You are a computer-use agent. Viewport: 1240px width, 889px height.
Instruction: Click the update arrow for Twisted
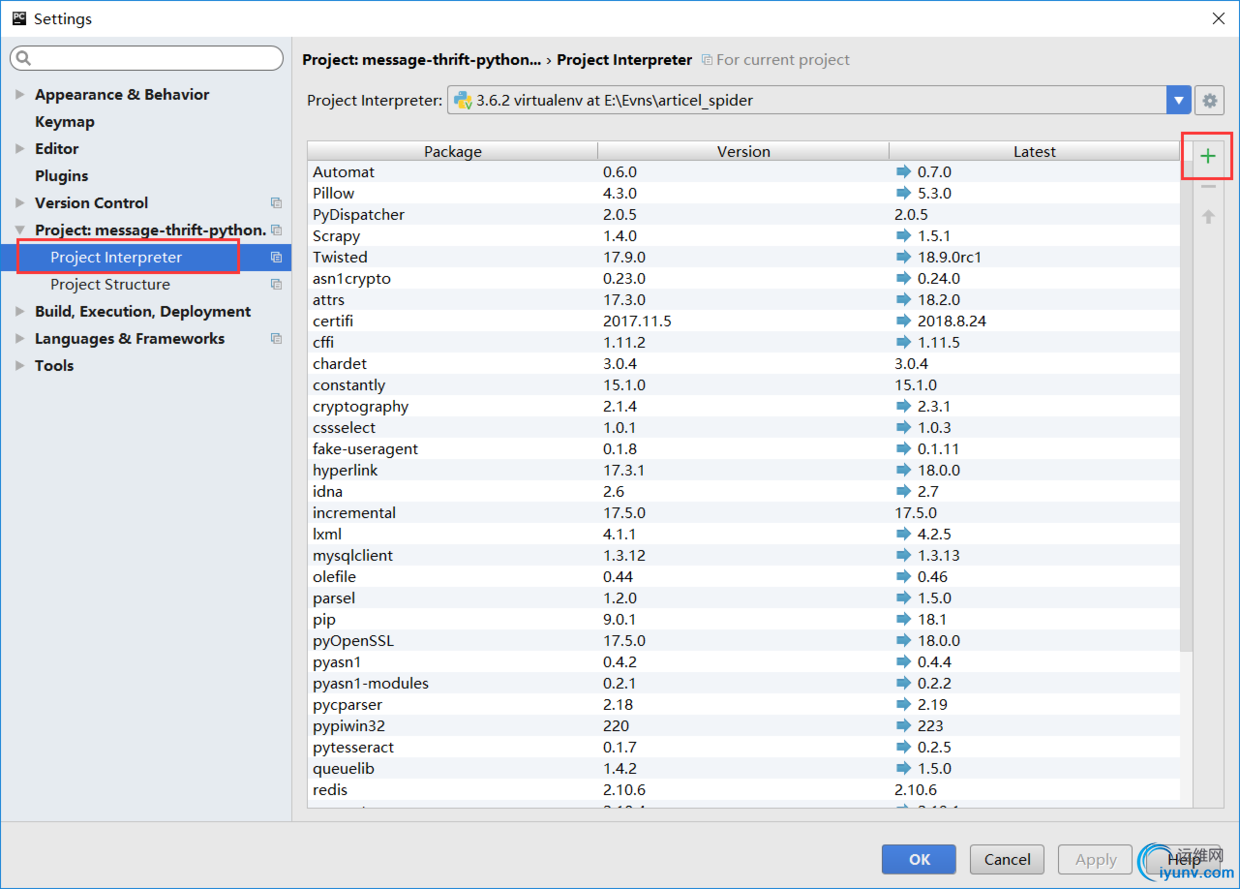tap(904, 257)
